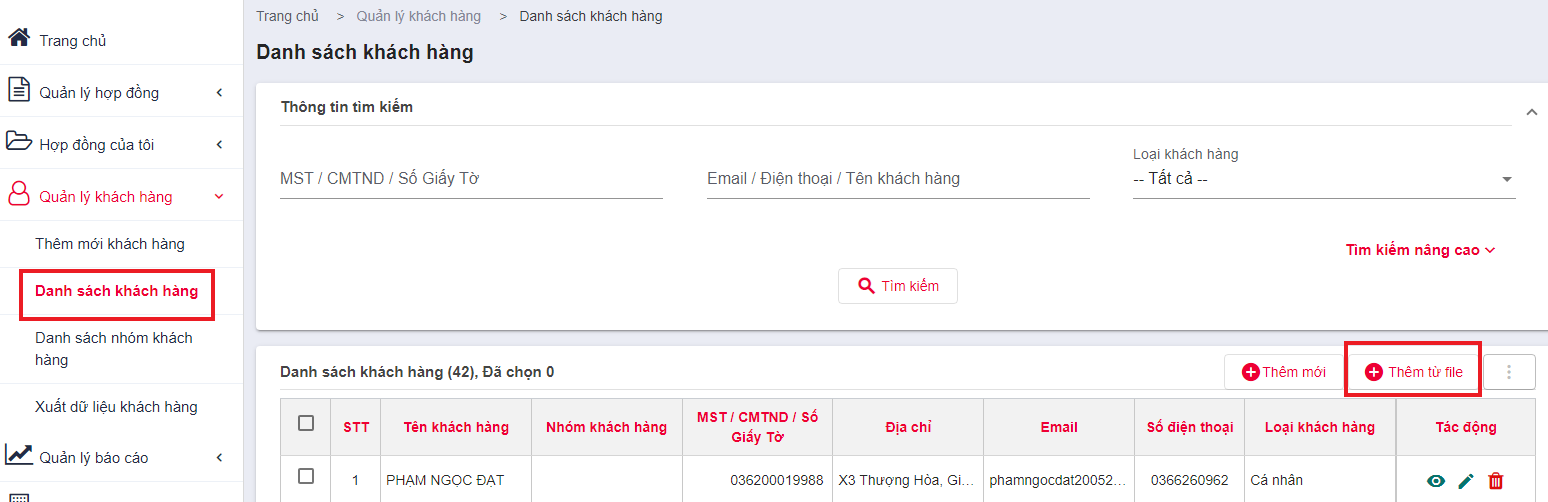Open the Loại khách hàng dropdown
1548x502 pixels.
point(1324,179)
